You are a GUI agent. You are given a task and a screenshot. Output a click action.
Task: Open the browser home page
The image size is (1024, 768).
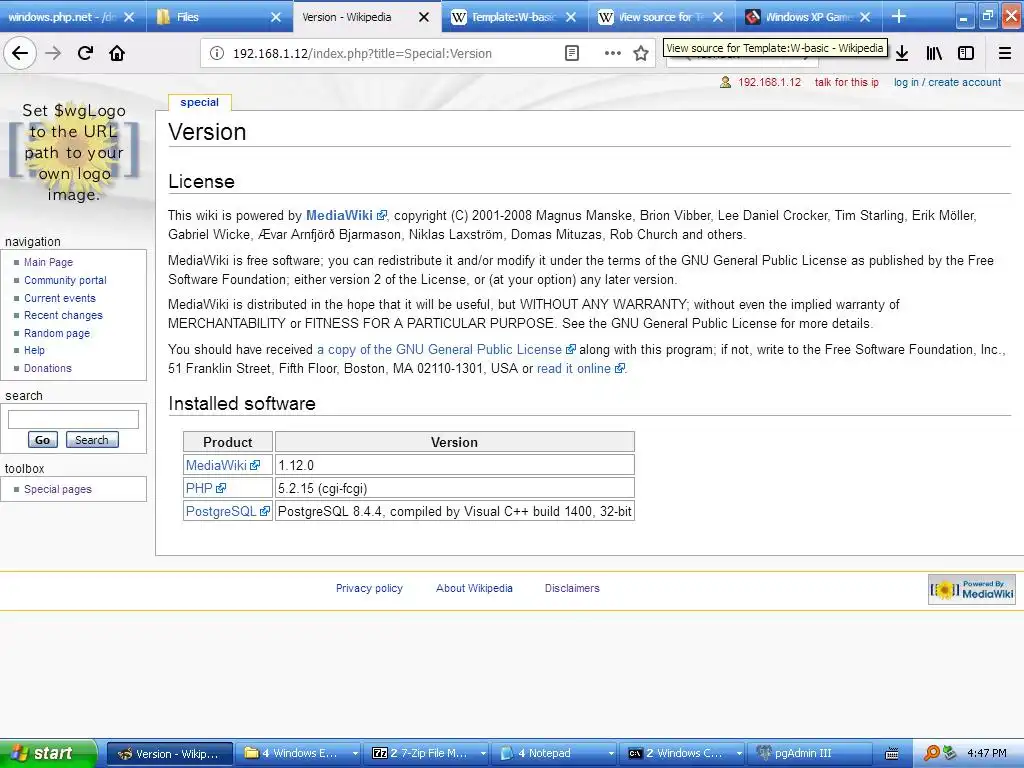[117, 53]
